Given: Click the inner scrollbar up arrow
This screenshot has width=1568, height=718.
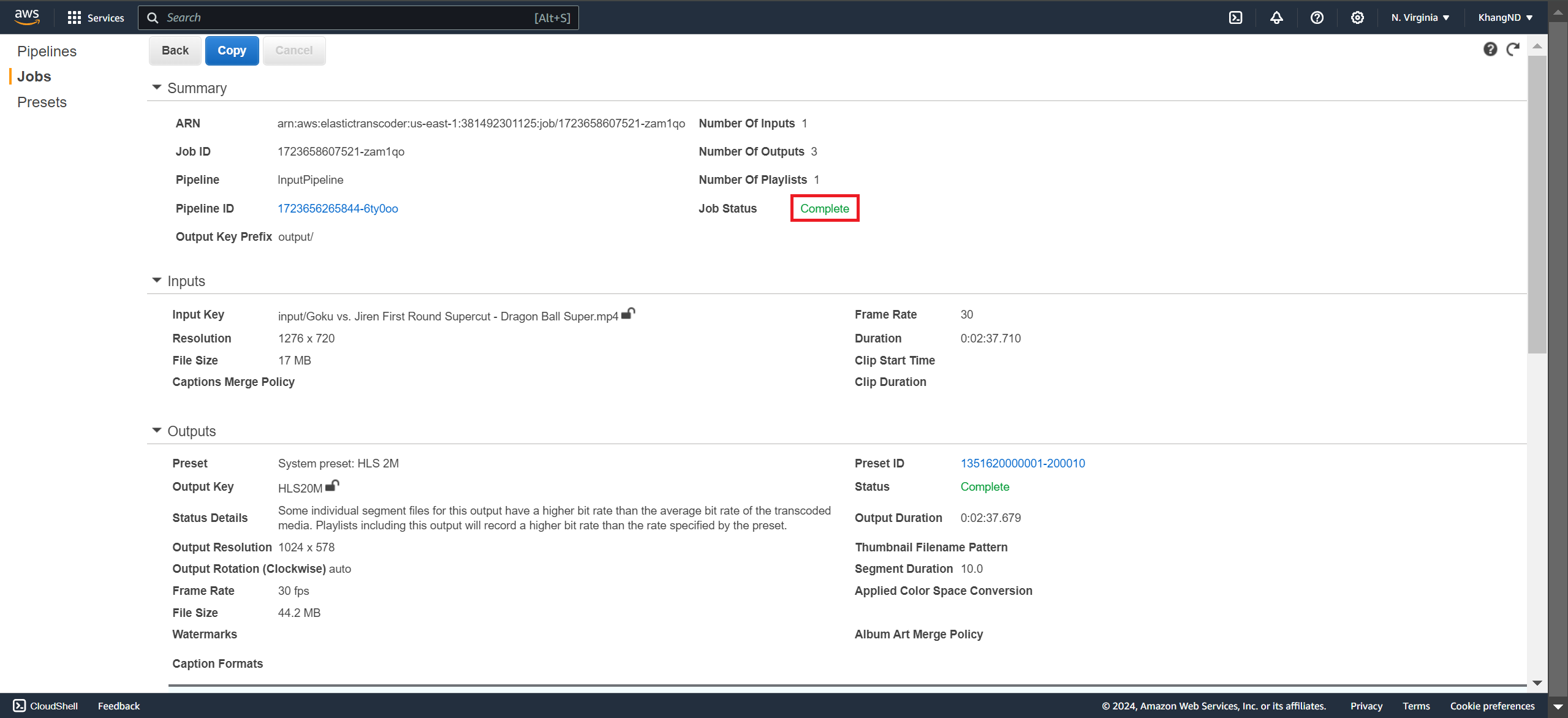Looking at the screenshot, I should [1537, 46].
